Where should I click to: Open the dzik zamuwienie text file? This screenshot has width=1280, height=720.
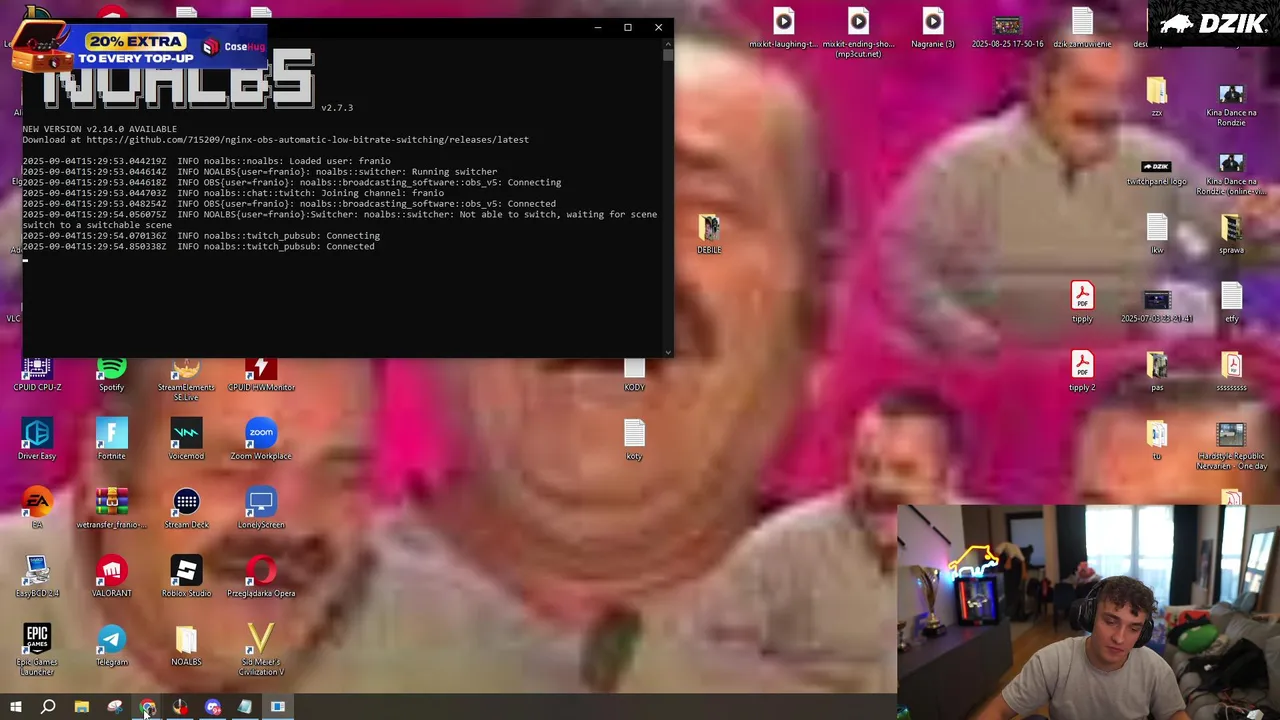coord(1082,28)
